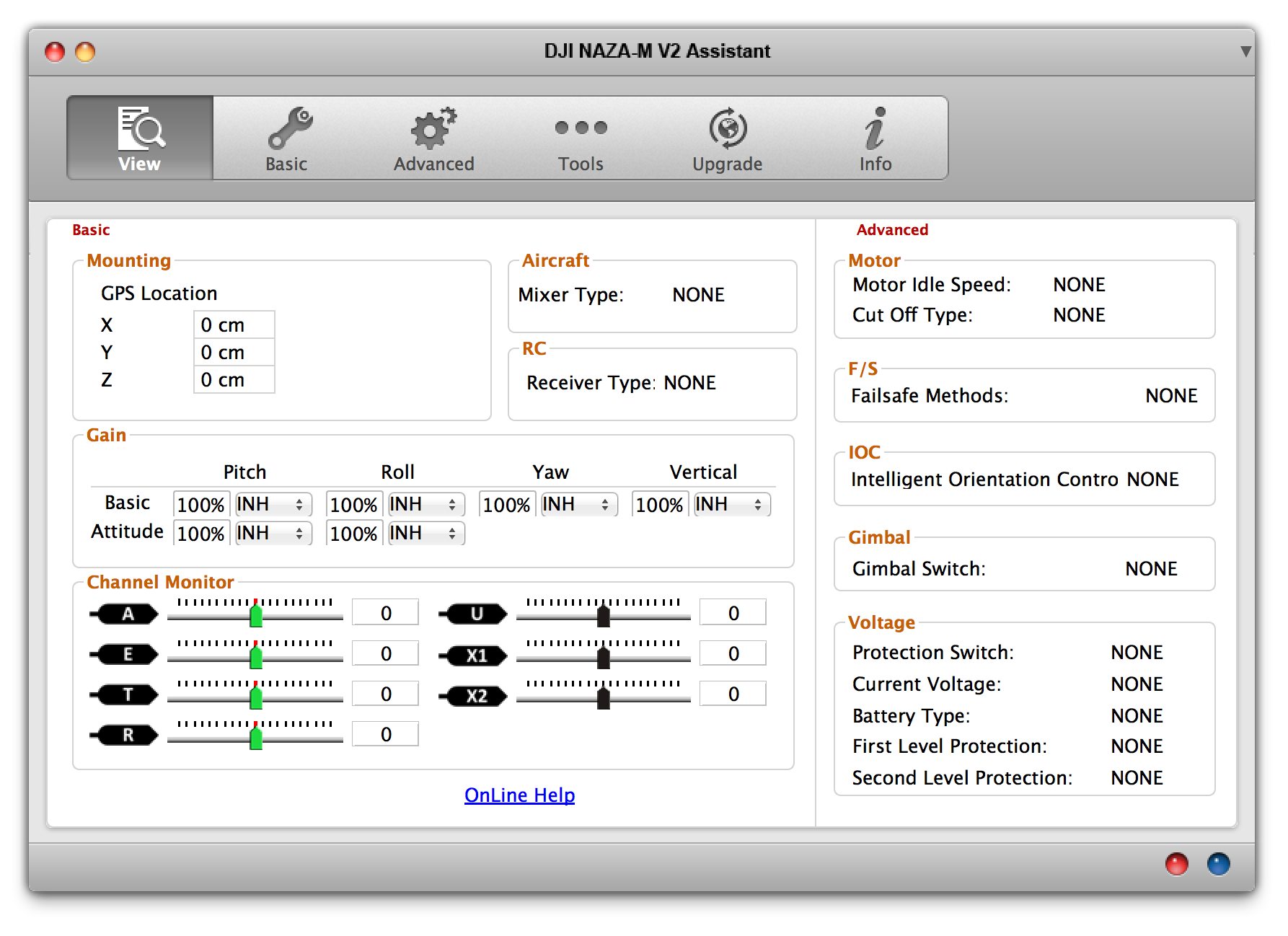Click the X1 channel badge
1288x936 pixels.
pyautogui.click(x=473, y=655)
